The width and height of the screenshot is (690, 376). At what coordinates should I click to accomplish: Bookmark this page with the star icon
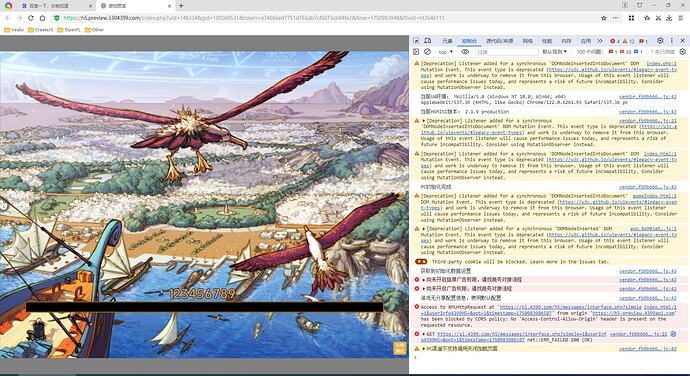pyautogui.click(x=604, y=18)
